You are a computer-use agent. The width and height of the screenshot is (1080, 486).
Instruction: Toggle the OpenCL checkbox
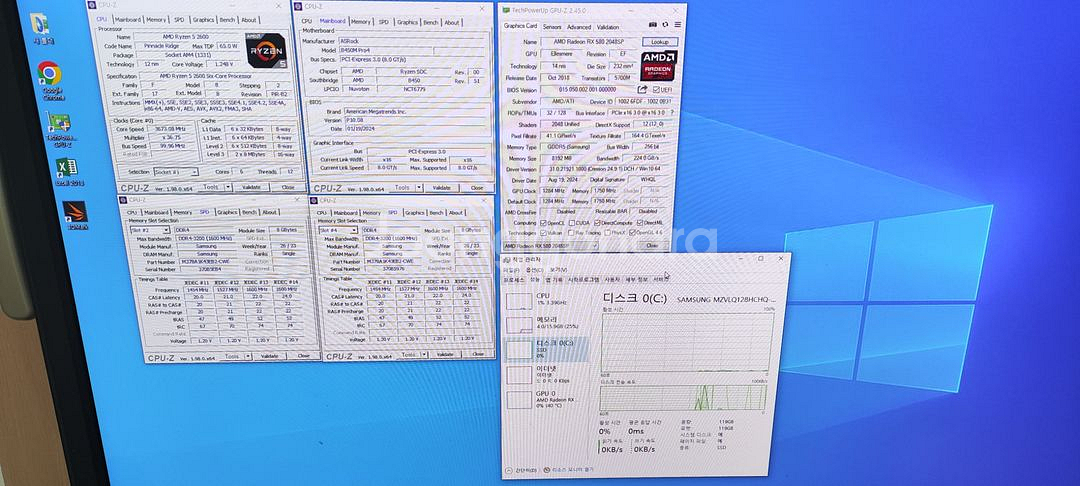click(543, 223)
